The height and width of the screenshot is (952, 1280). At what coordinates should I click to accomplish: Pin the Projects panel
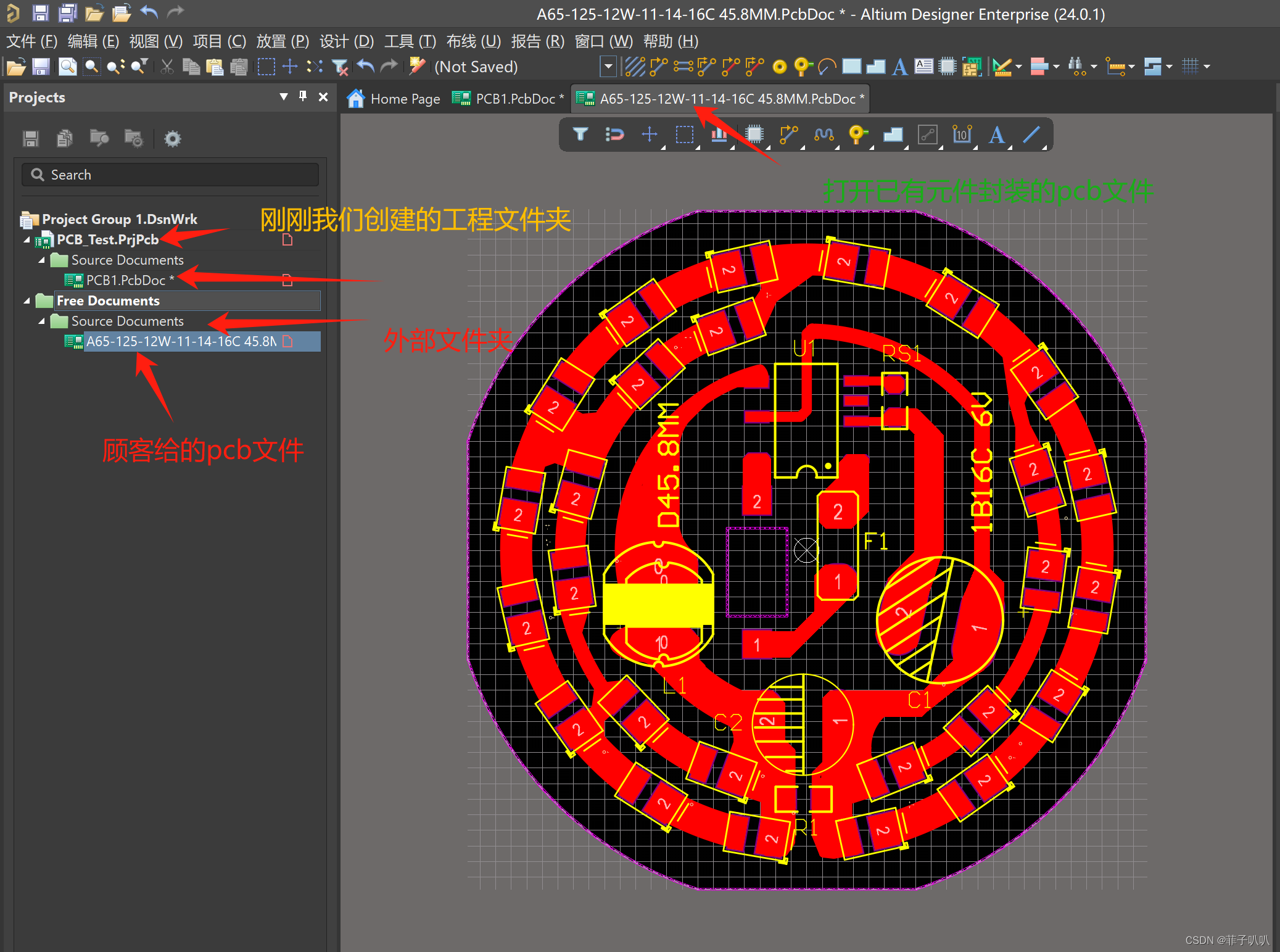click(303, 96)
